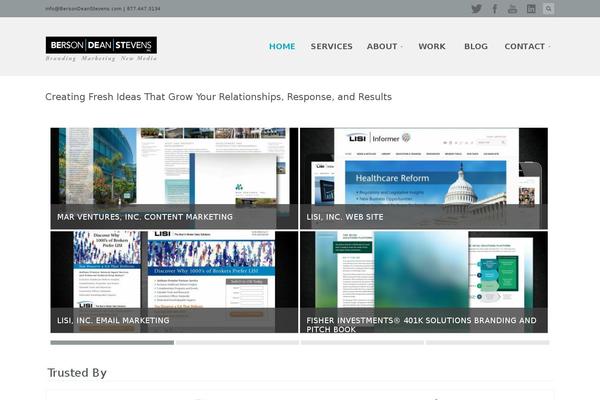Image resolution: width=600 pixels, height=400 pixels.
Task: Open the Blog menu item
Action: tap(476, 46)
